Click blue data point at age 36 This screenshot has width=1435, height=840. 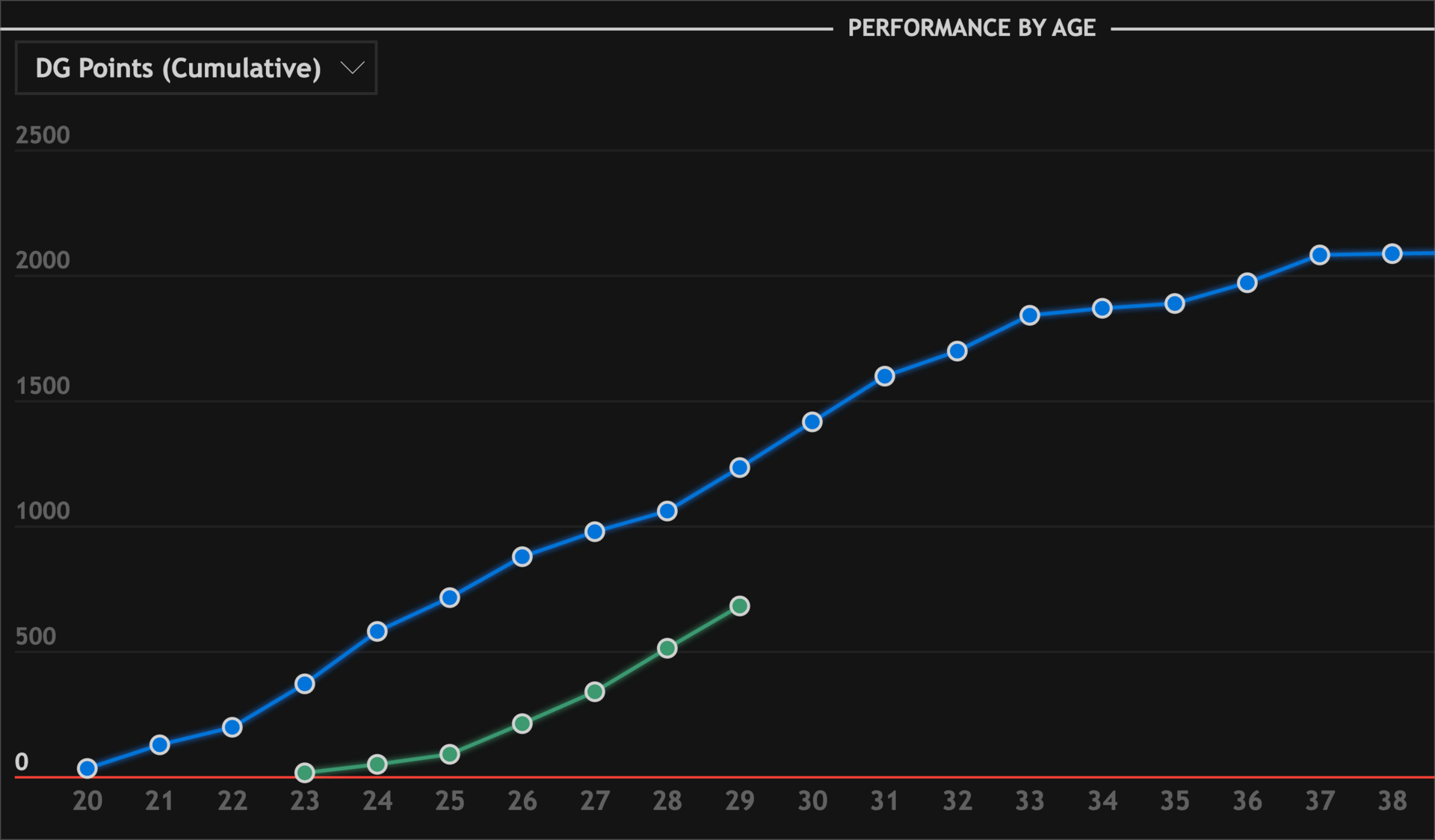1247,283
